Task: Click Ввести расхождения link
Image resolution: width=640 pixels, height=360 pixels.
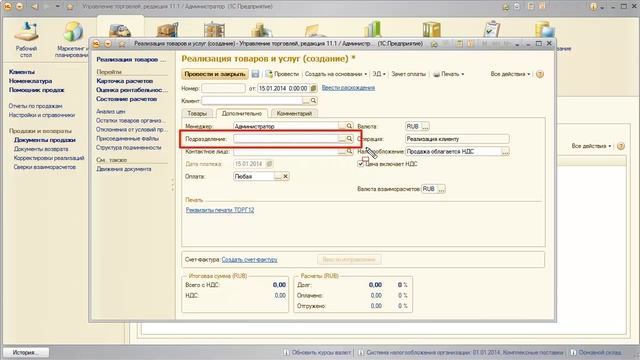Action: [348, 88]
